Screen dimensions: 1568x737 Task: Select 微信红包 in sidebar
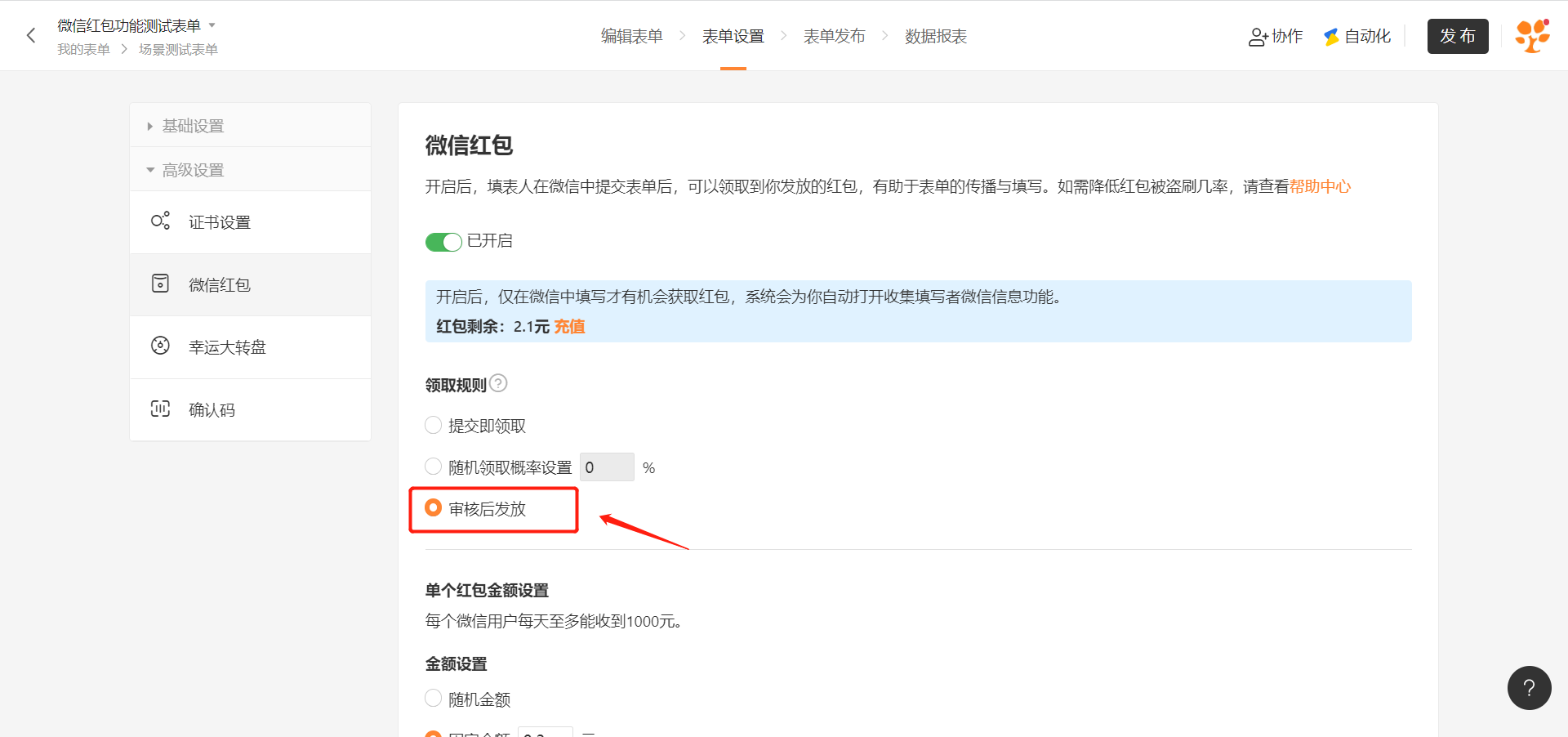pos(250,284)
